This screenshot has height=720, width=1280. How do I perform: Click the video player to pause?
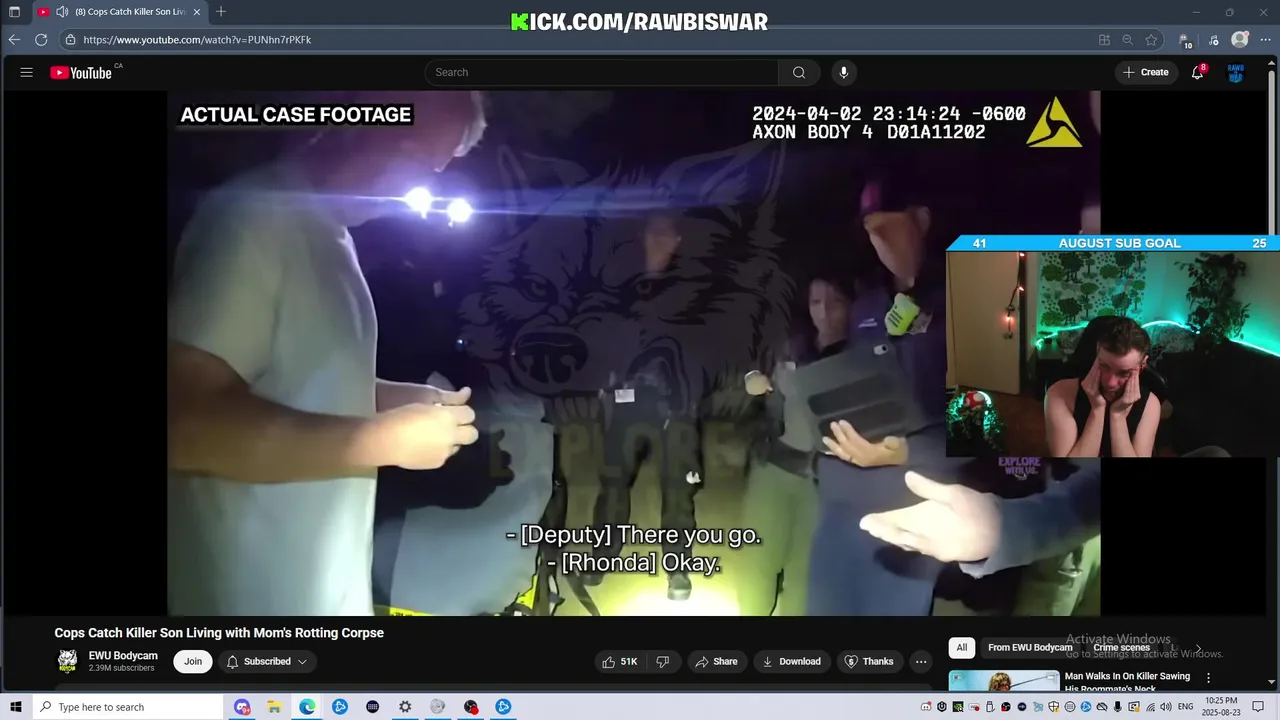click(x=634, y=353)
